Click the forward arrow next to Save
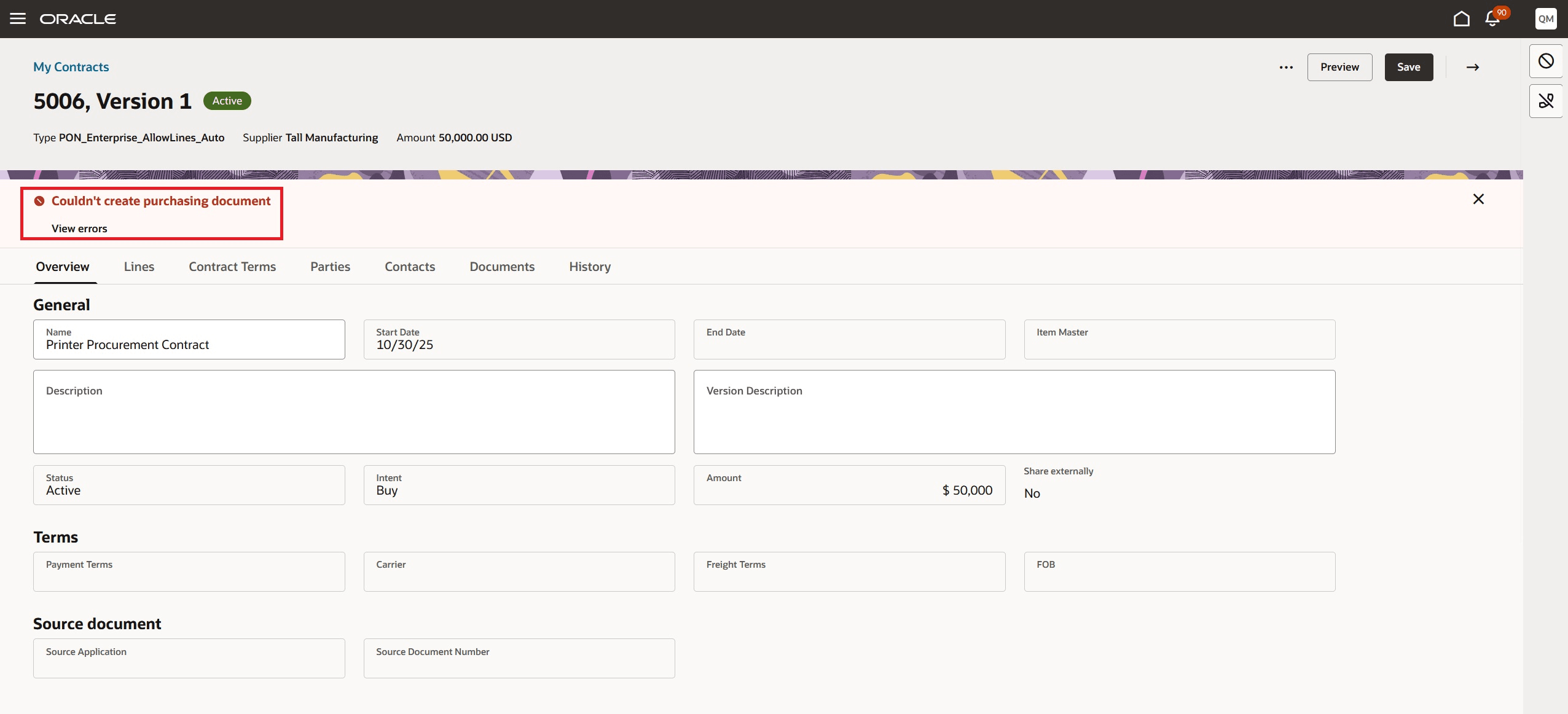Viewport: 1568px width, 714px height. point(1472,67)
